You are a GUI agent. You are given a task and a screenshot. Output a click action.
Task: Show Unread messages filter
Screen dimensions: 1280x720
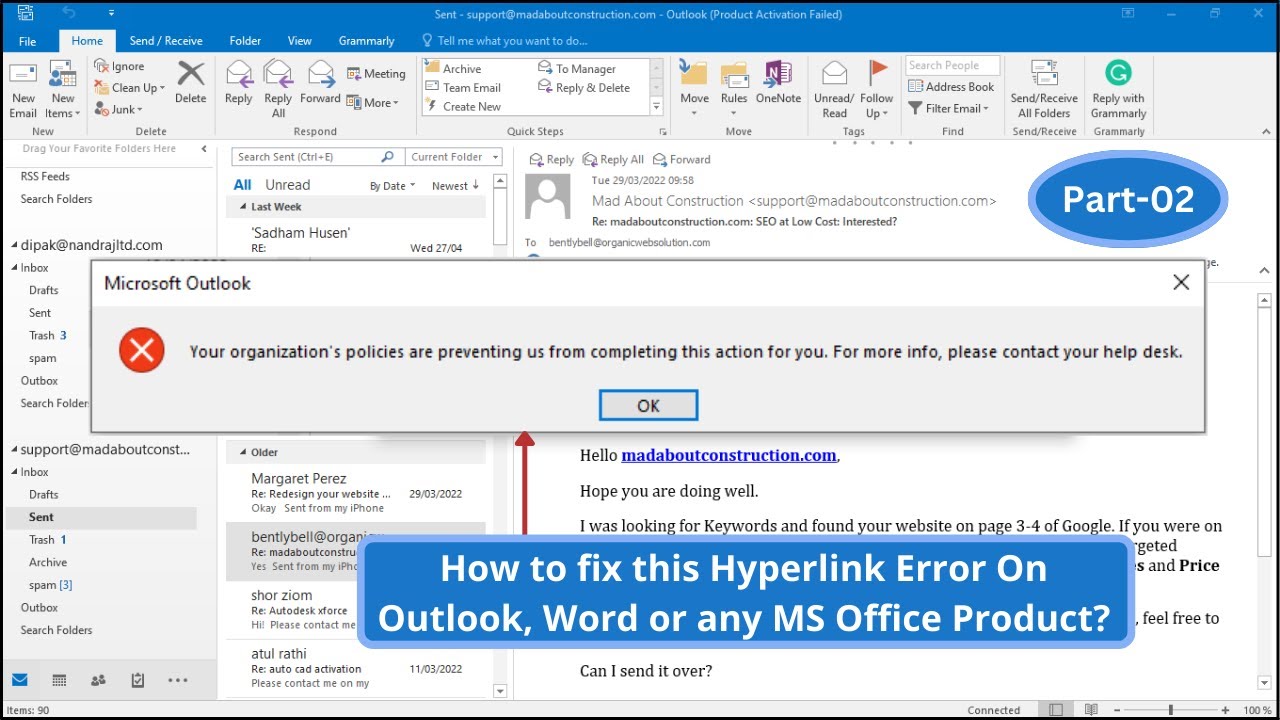tap(288, 185)
